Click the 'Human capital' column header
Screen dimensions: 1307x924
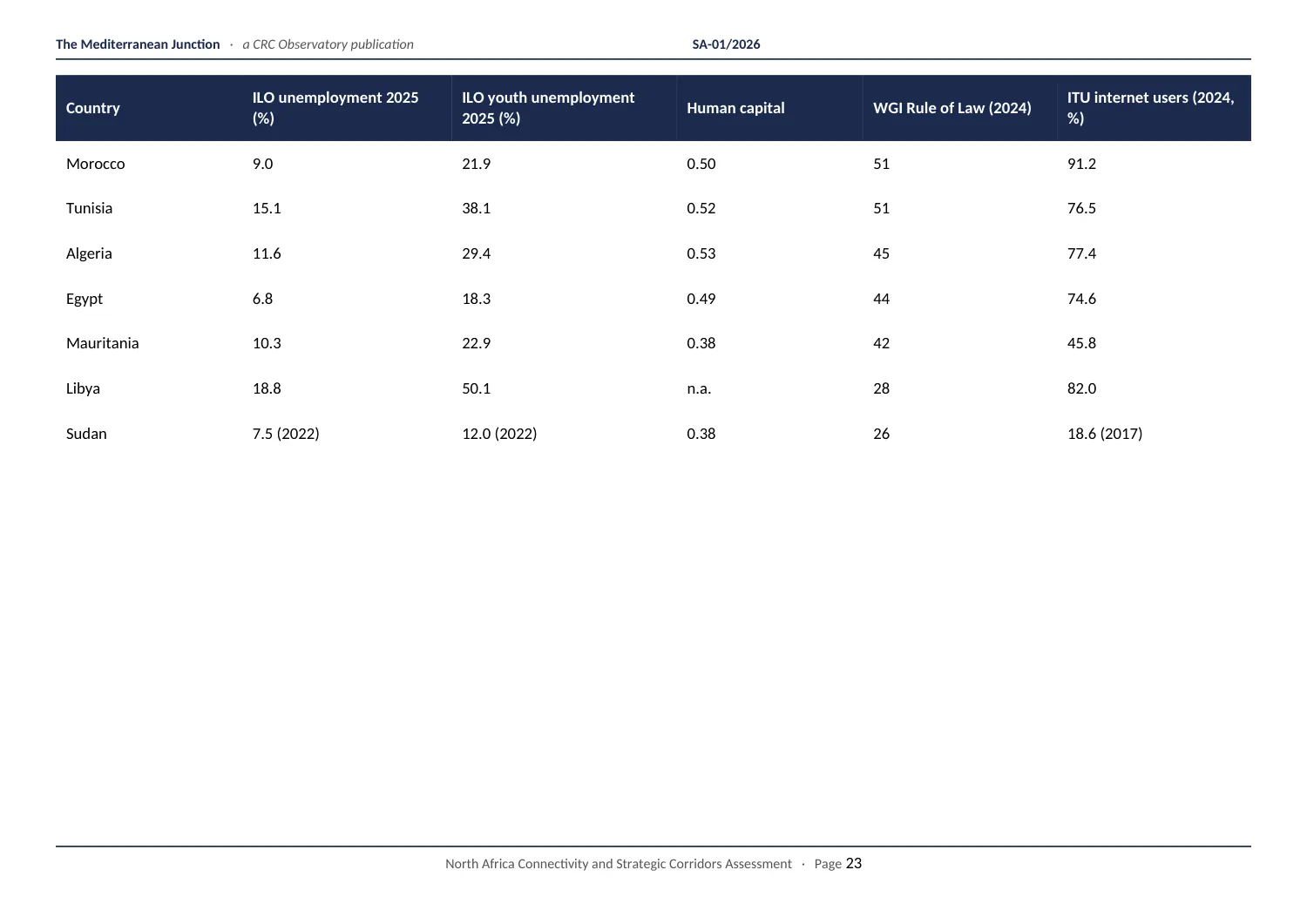tap(735, 108)
